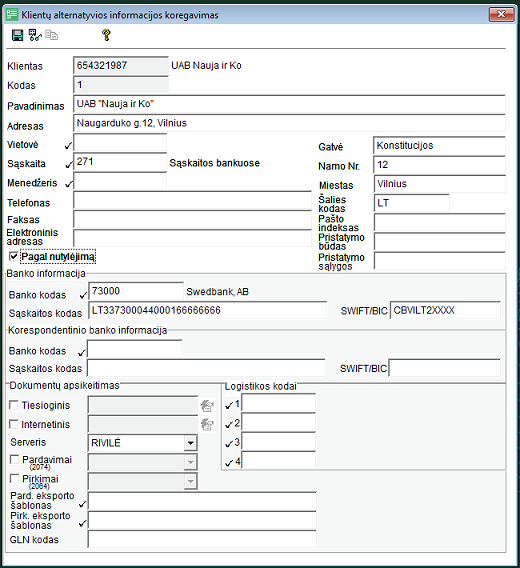Screen dimensions: 520x568
Task: Click the mail icon beside the Internetinis field
Action: pyautogui.click(x=207, y=424)
